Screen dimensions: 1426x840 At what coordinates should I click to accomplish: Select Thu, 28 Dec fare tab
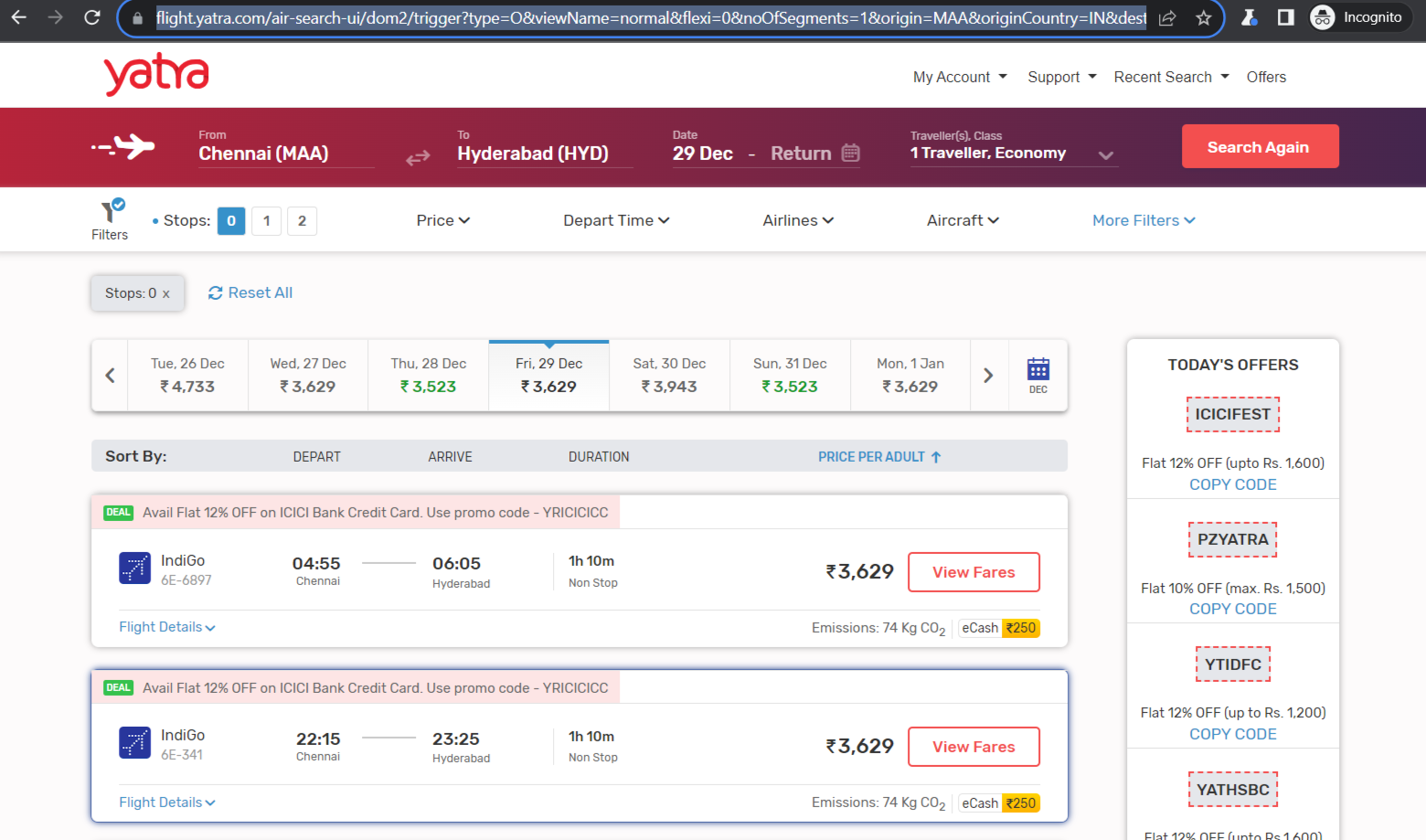click(429, 376)
